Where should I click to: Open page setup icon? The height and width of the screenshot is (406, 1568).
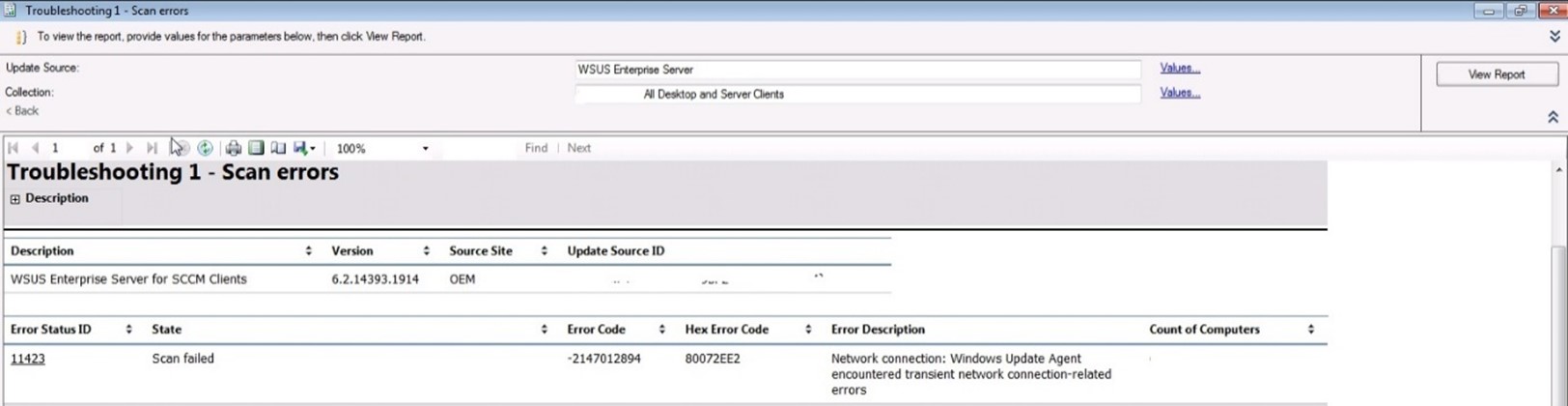pos(278,148)
